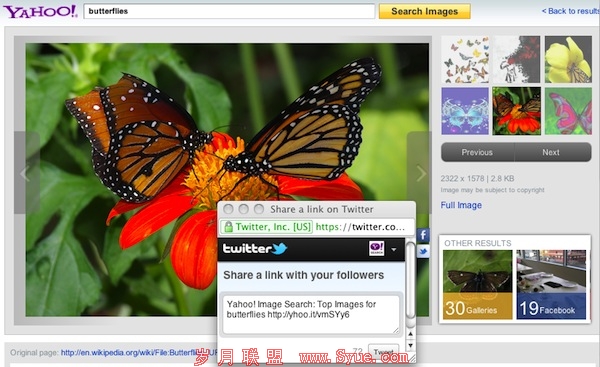The width and height of the screenshot is (600, 367).
Task: Click the Previous button
Action: [477, 152]
